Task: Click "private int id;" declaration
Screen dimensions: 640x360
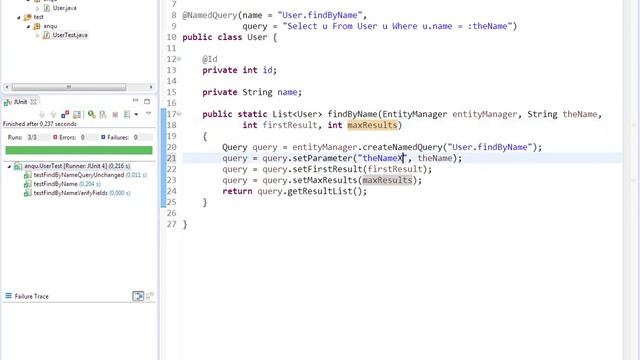Action: click(x=239, y=70)
